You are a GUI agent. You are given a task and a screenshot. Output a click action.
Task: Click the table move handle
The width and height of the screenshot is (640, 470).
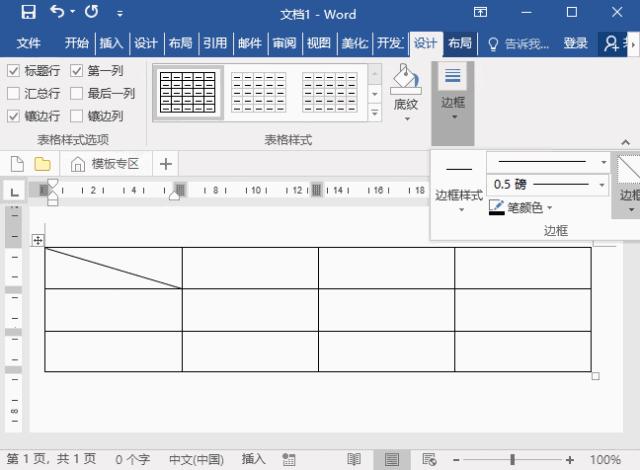(x=38, y=240)
